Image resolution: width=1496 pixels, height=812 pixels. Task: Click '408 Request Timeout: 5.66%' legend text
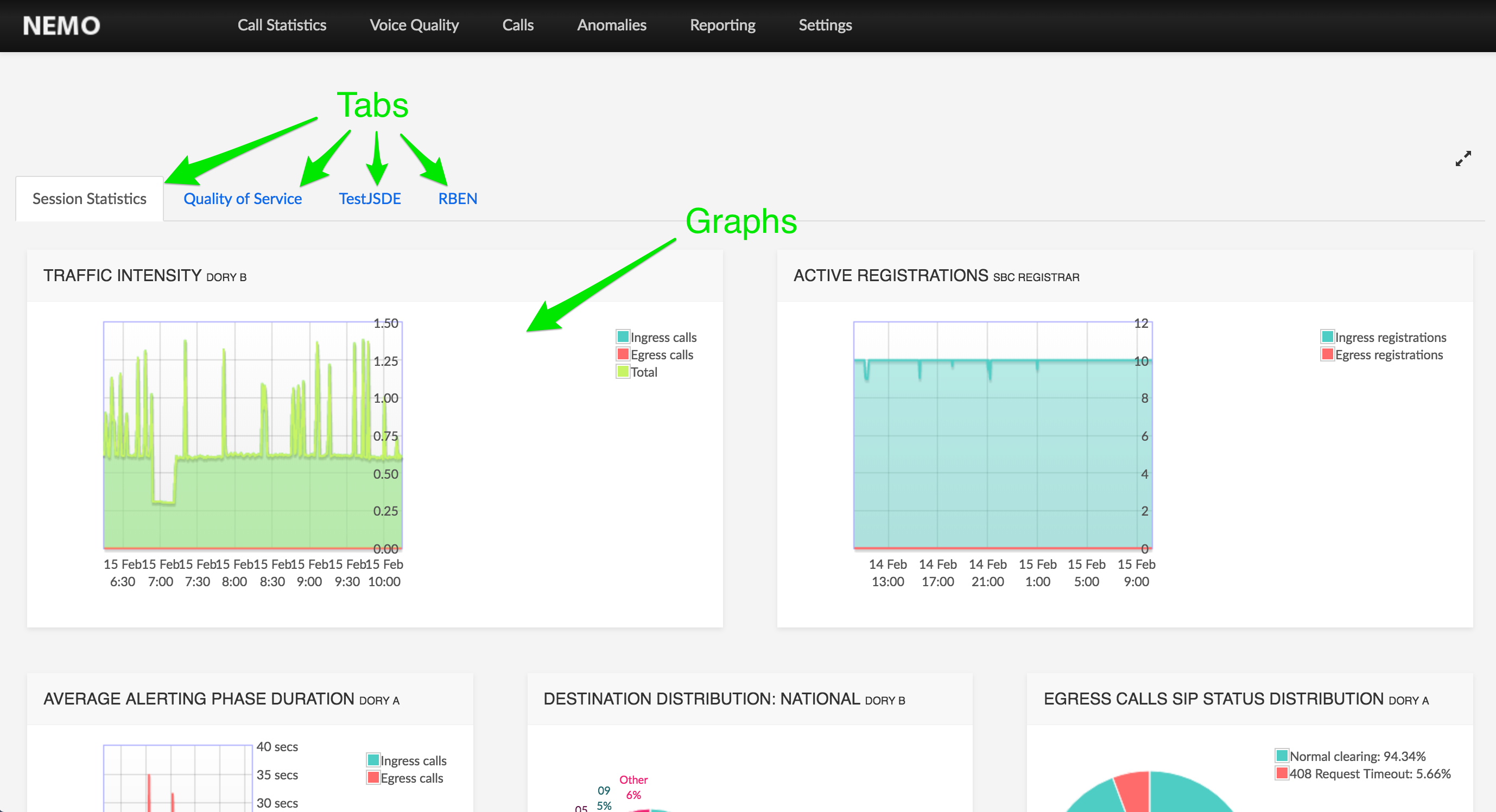(x=1370, y=773)
